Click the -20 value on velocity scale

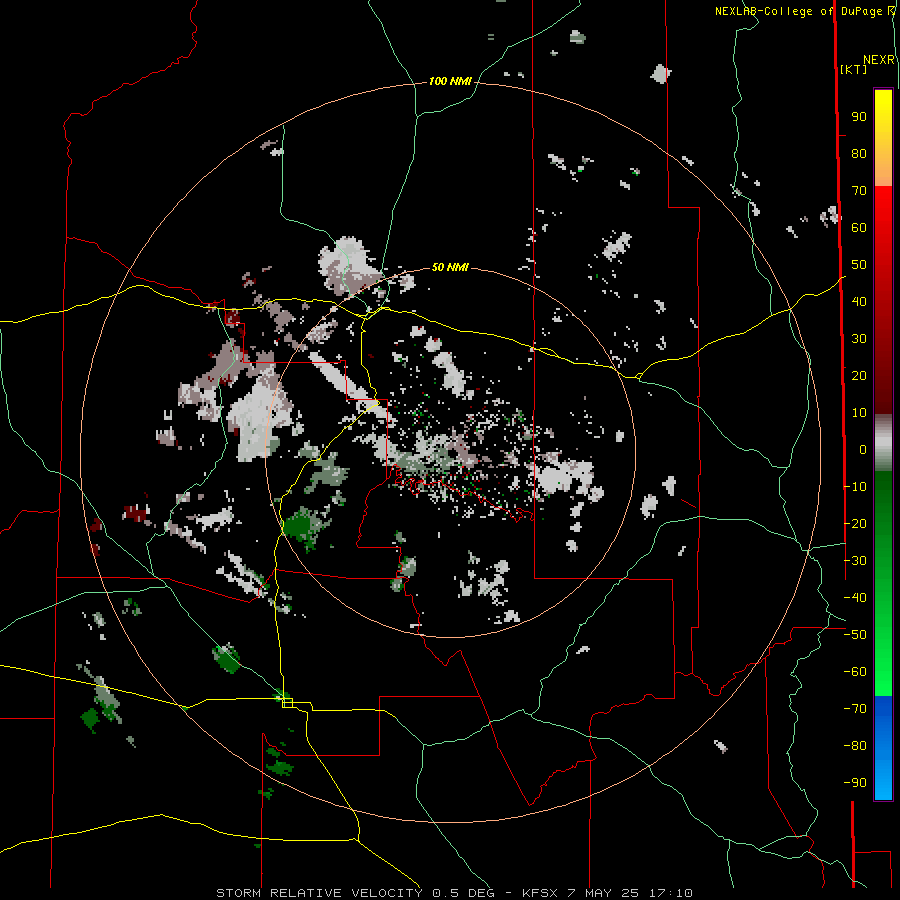pos(855,524)
